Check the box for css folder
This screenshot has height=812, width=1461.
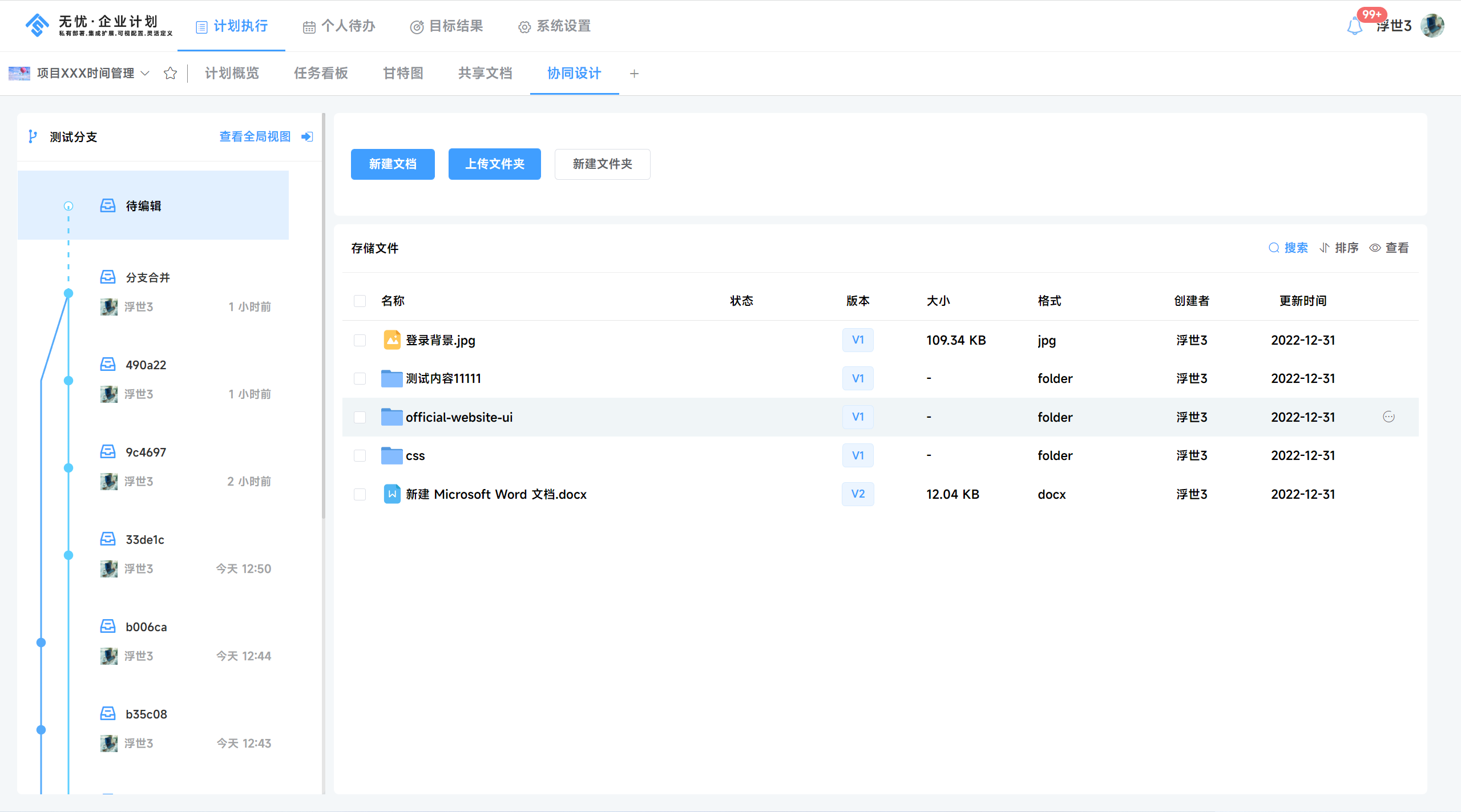tap(360, 455)
